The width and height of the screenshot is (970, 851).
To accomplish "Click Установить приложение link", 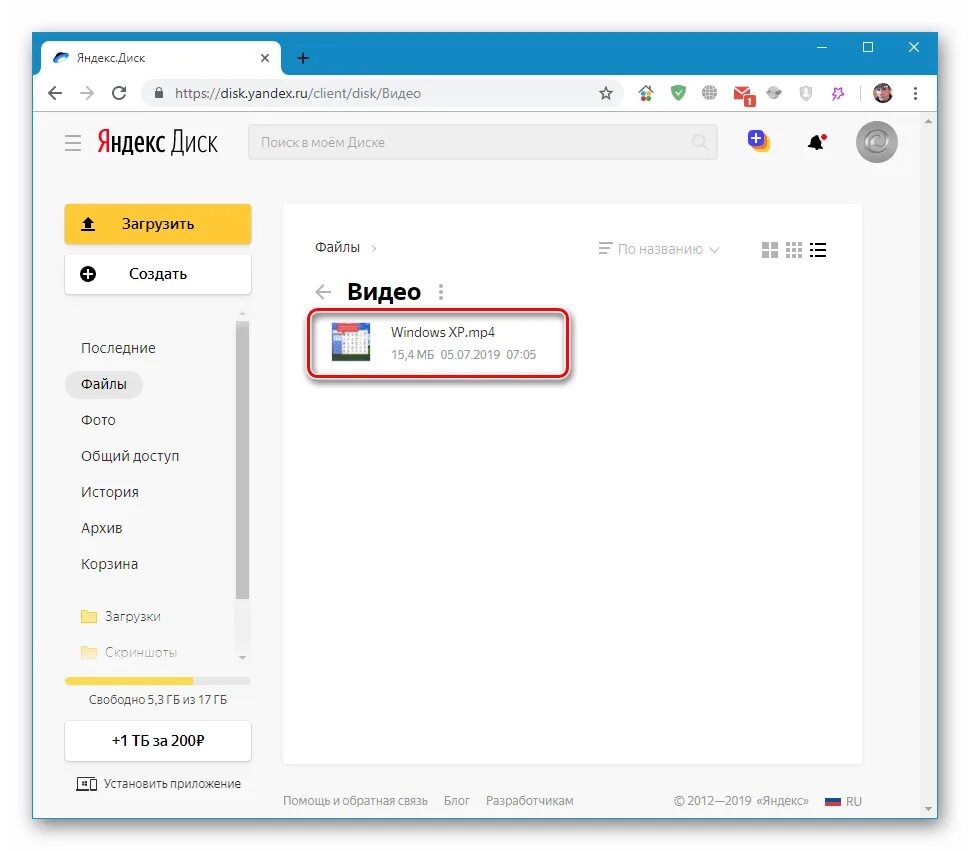I will pos(158,784).
